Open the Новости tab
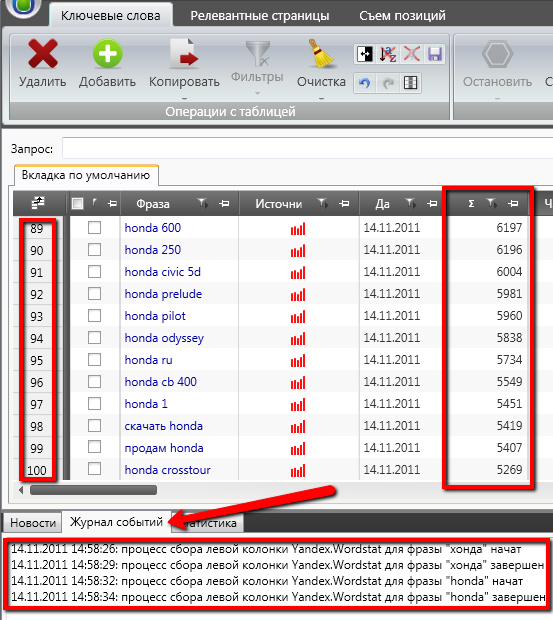The image size is (553, 620). (x=33, y=523)
